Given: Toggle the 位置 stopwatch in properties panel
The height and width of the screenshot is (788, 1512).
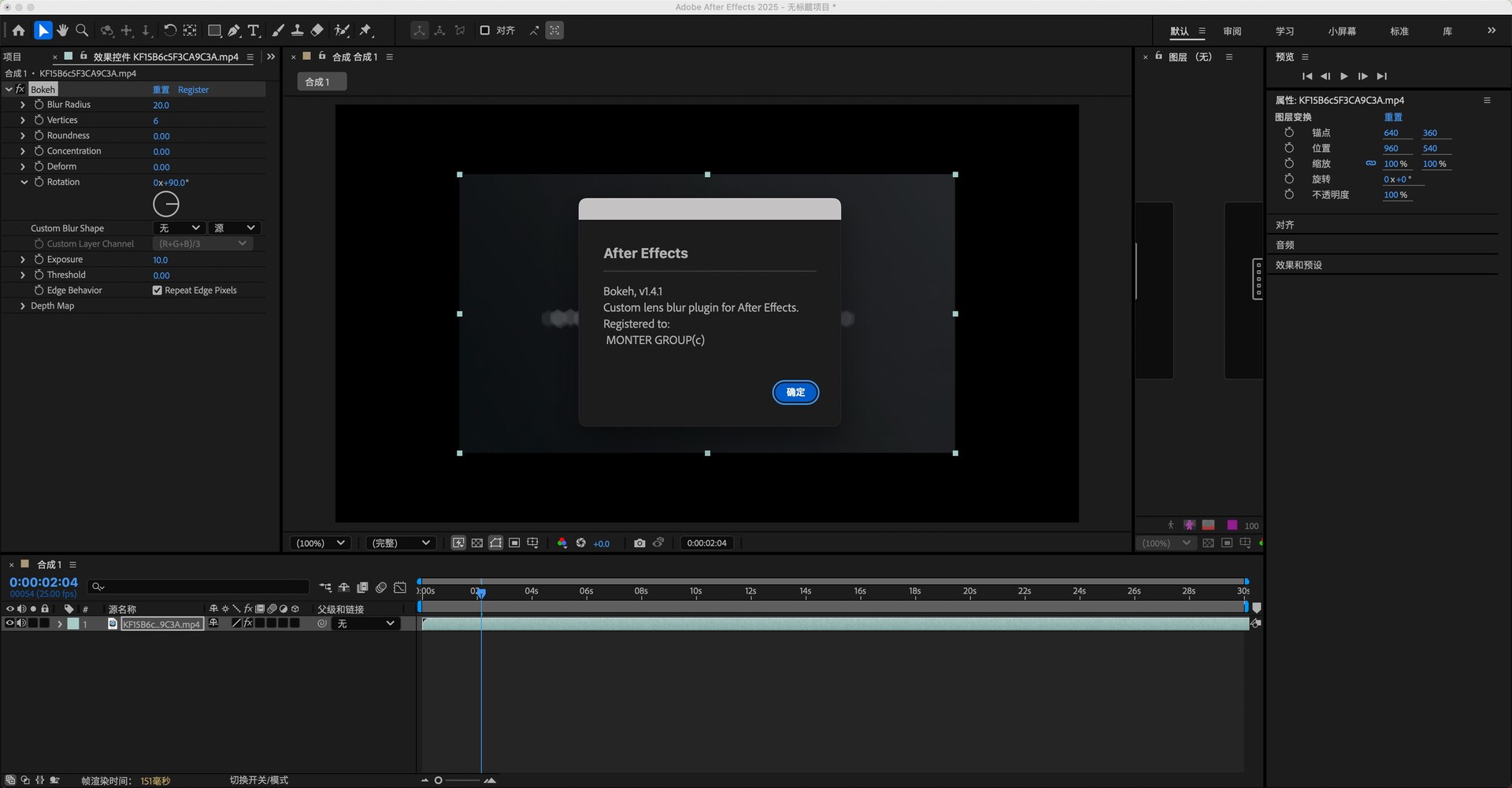Looking at the screenshot, I should (x=1289, y=148).
